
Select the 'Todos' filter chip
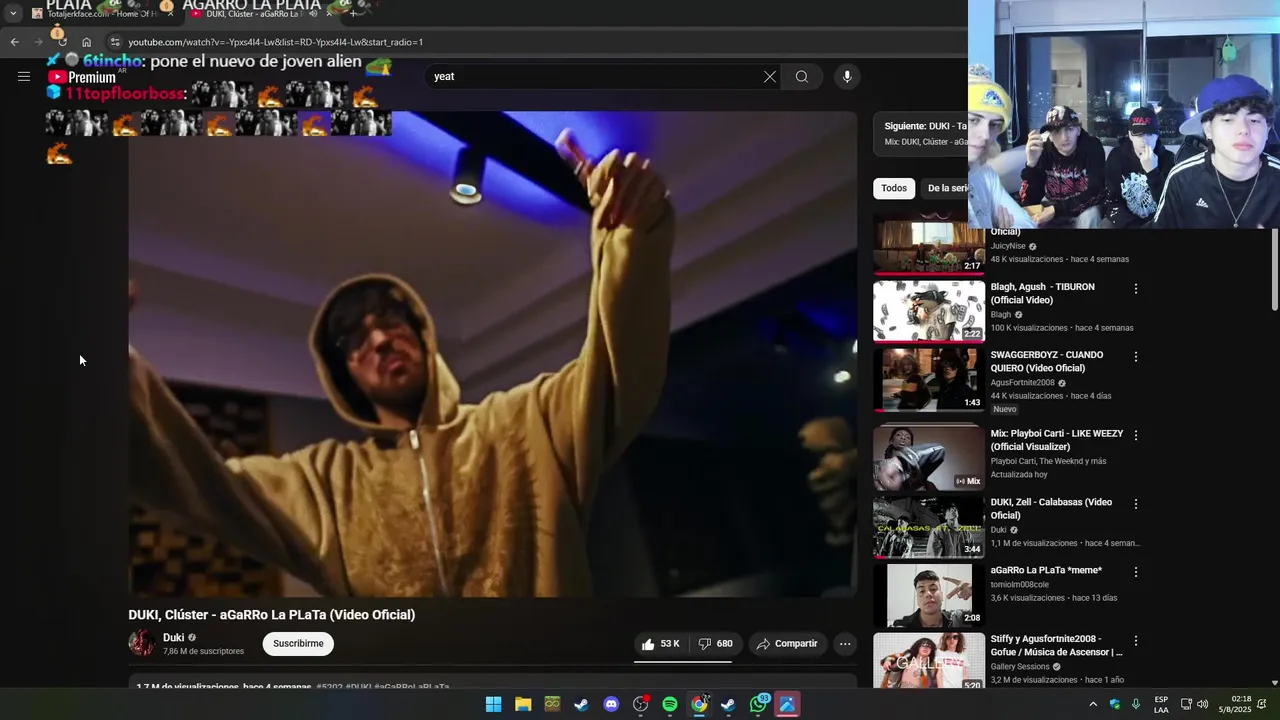(x=894, y=188)
